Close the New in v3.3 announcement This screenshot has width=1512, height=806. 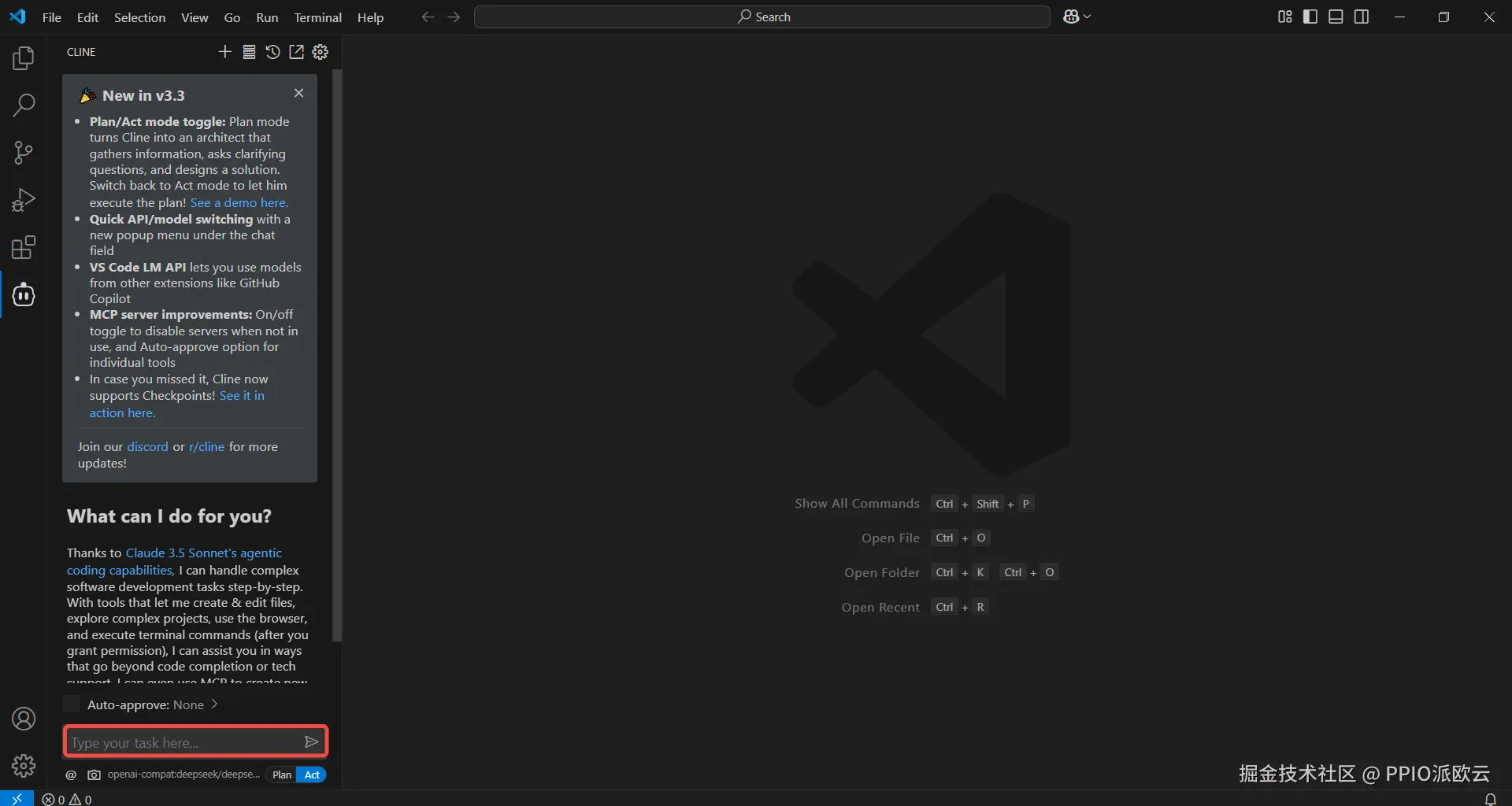(x=298, y=93)
